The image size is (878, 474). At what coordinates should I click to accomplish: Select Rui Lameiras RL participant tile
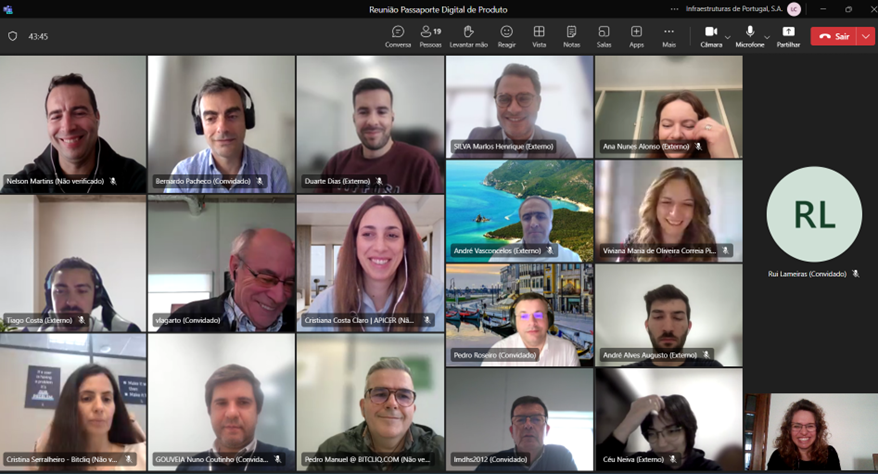[813, 214]
